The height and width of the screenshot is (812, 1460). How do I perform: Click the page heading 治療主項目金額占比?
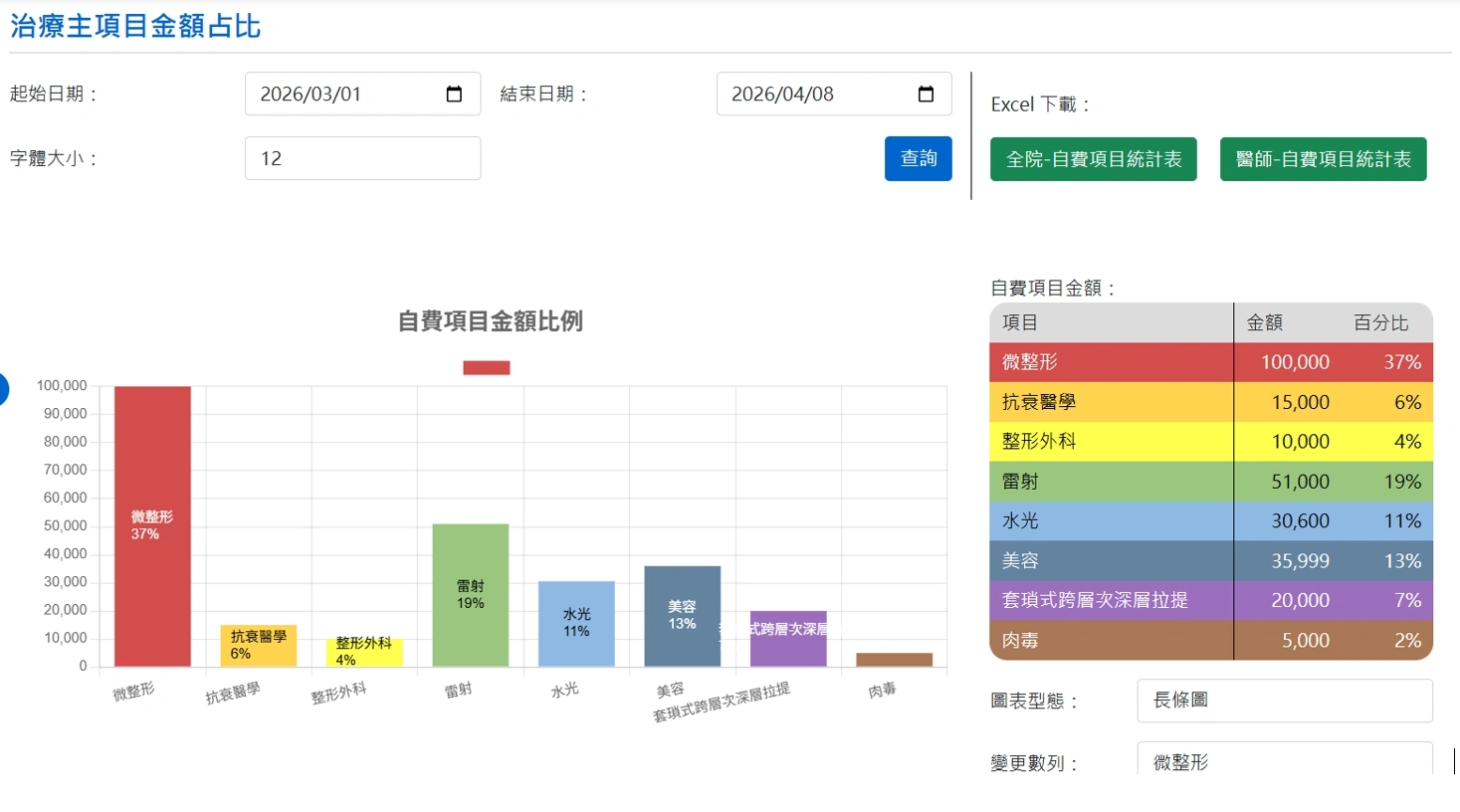point(135,26)
